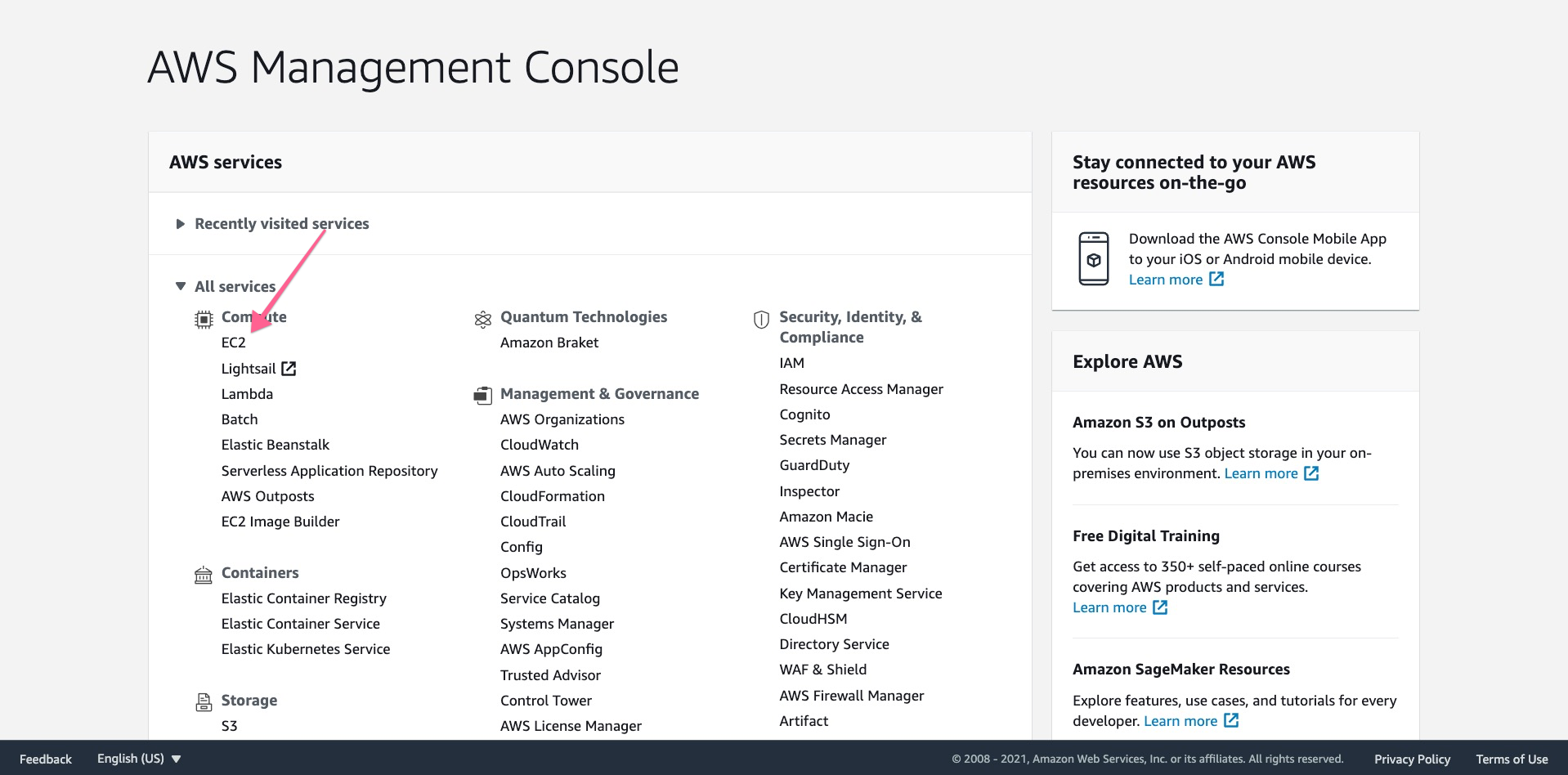Open WAF & Shield
This screenshot has height=775, width=1568.
tap(823, 670)
